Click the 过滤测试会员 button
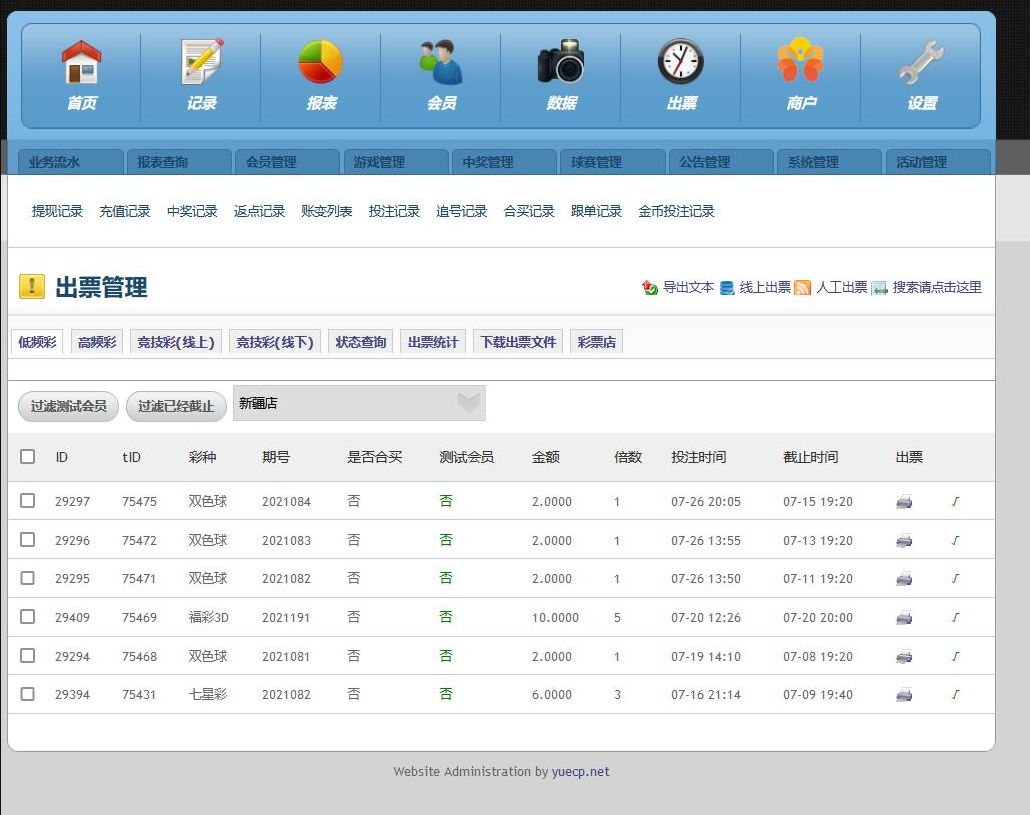Viewport: 1030px width, 815px height. tap(68, 406)
